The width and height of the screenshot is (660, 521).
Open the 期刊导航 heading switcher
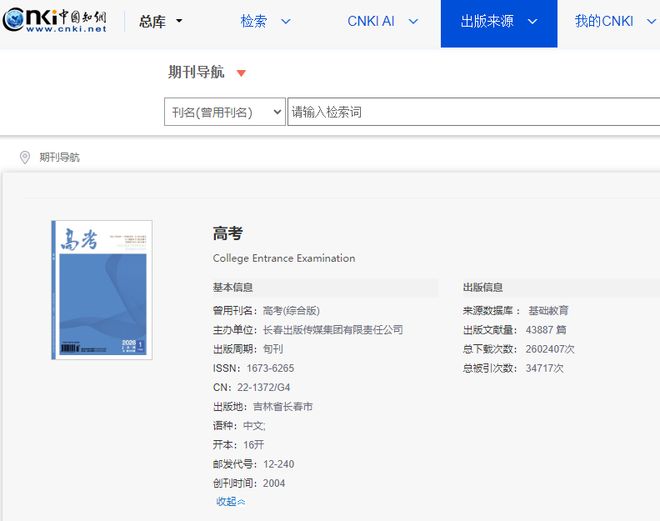pyautogui.click(x=196, y=72)
